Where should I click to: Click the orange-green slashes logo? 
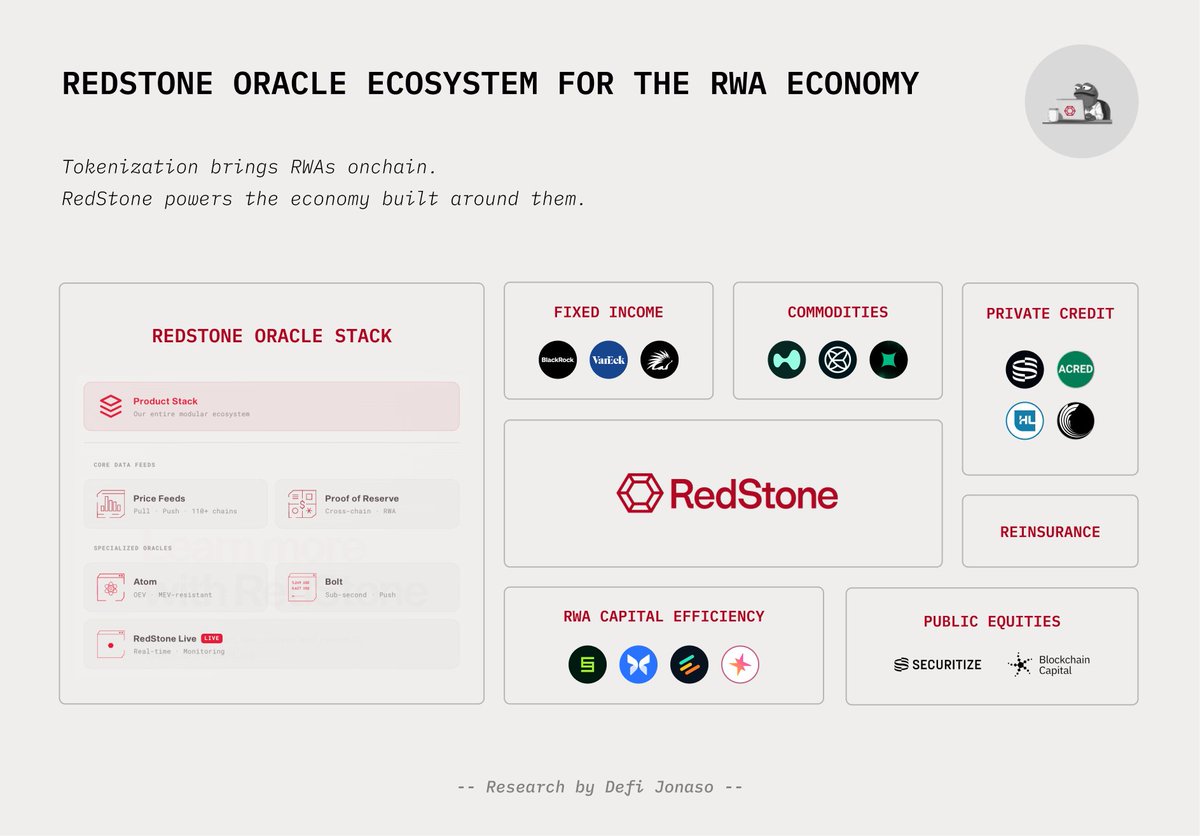tap(690, 664)
